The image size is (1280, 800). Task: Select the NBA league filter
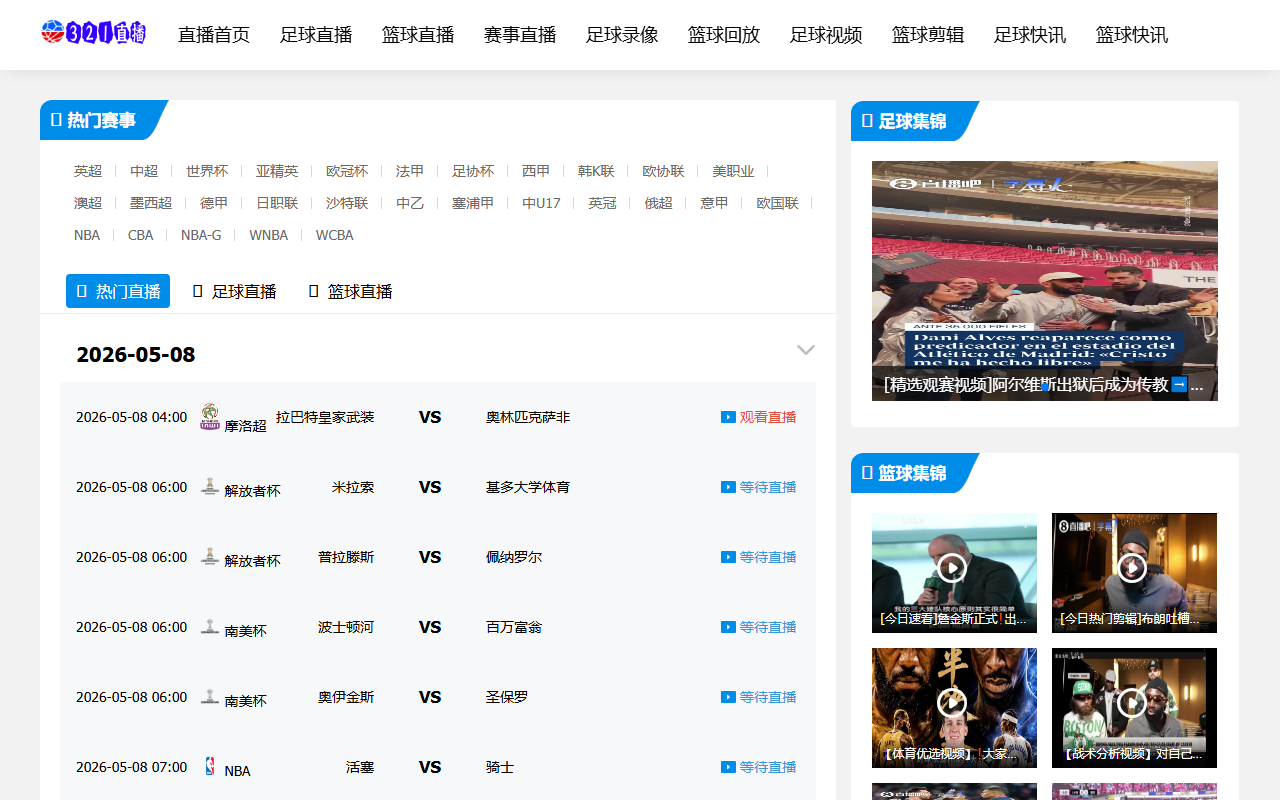[87, 235]
